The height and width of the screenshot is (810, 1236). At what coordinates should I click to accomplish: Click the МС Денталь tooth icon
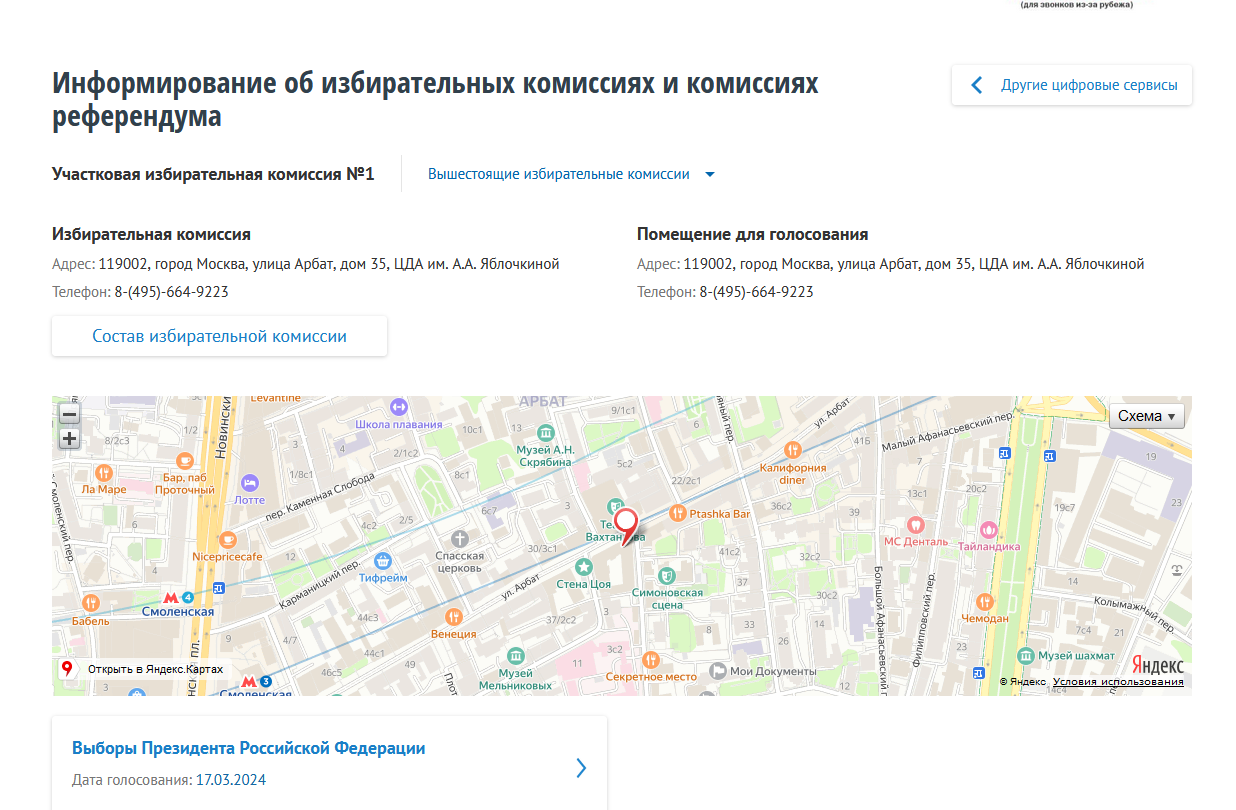pyautogui.click(x=914, y=525)
